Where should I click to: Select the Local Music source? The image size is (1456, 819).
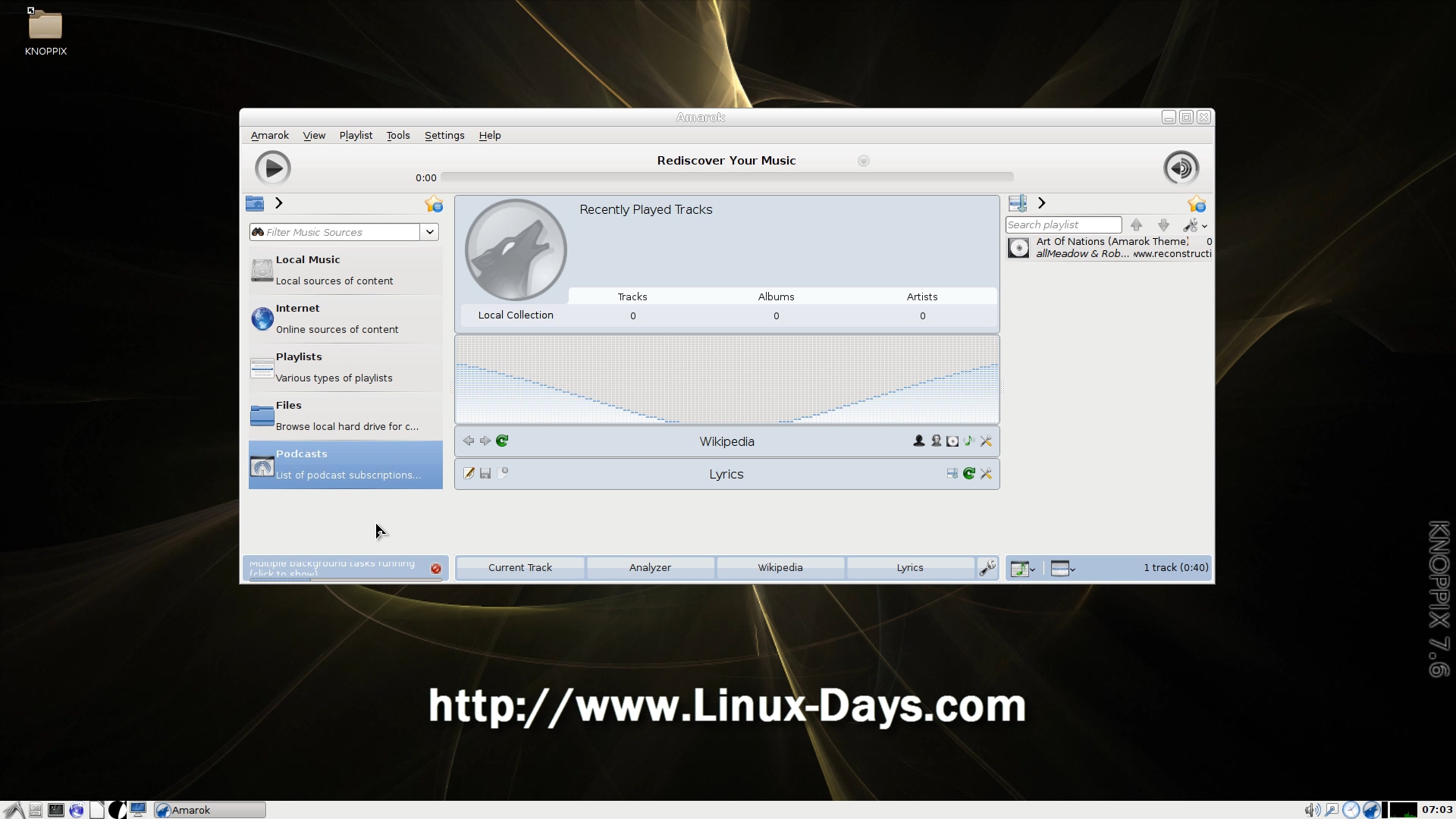346,270
